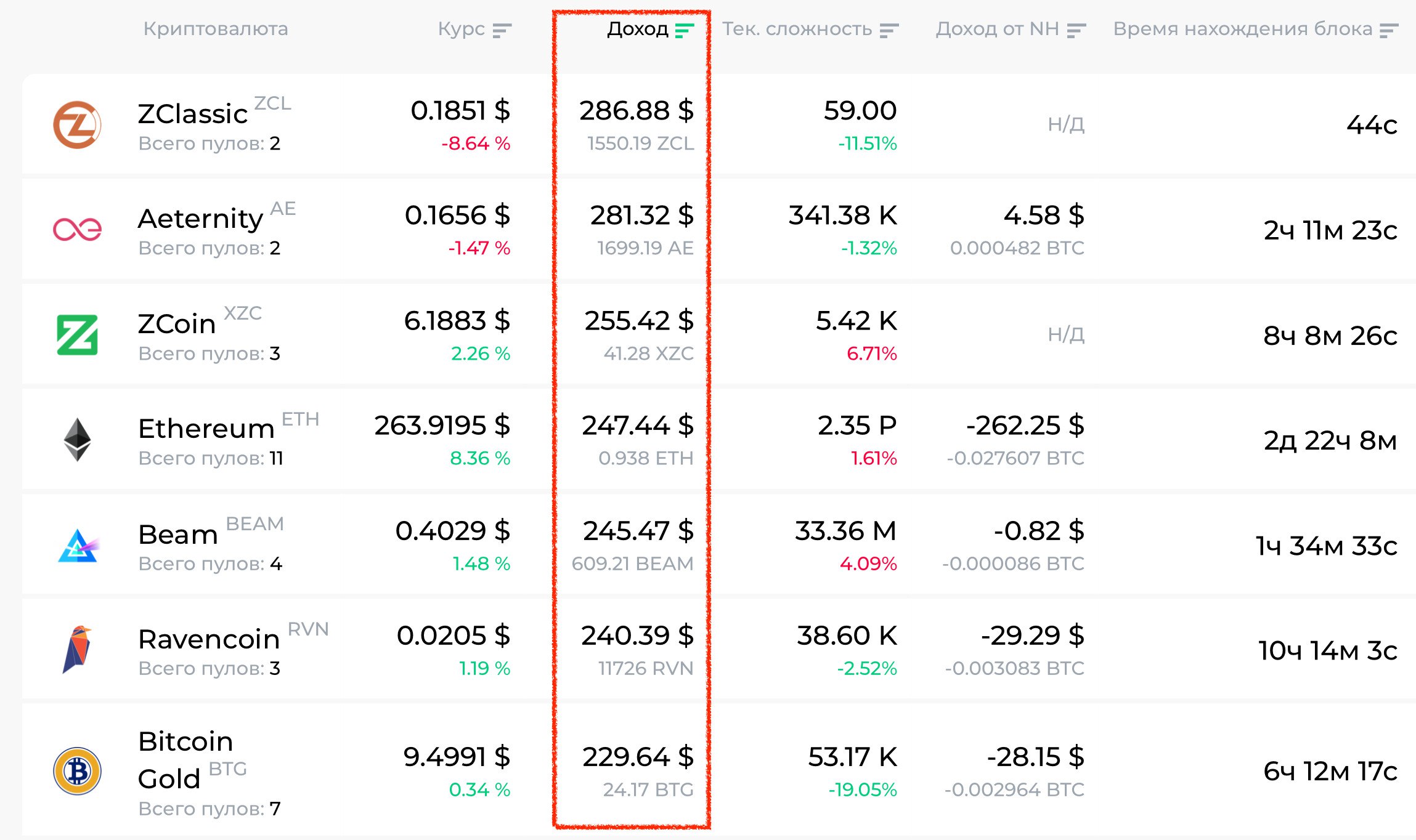
Task: Open the Ethereum coin name link
Action: click(x=206, y=429)
